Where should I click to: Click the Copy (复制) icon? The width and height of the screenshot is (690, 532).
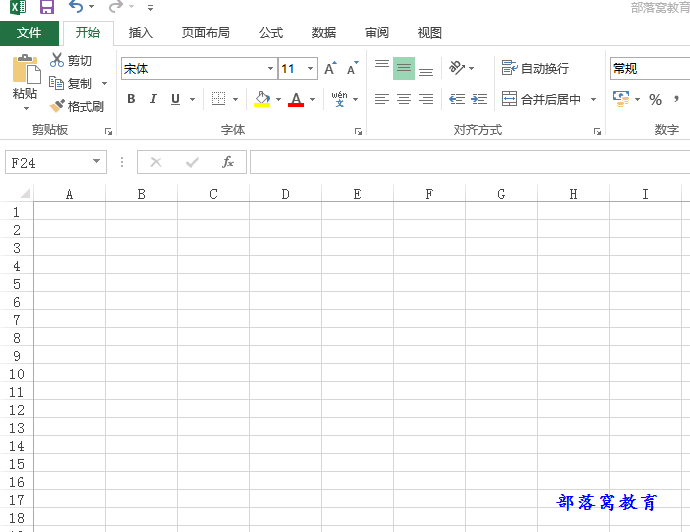coord(56,83)
